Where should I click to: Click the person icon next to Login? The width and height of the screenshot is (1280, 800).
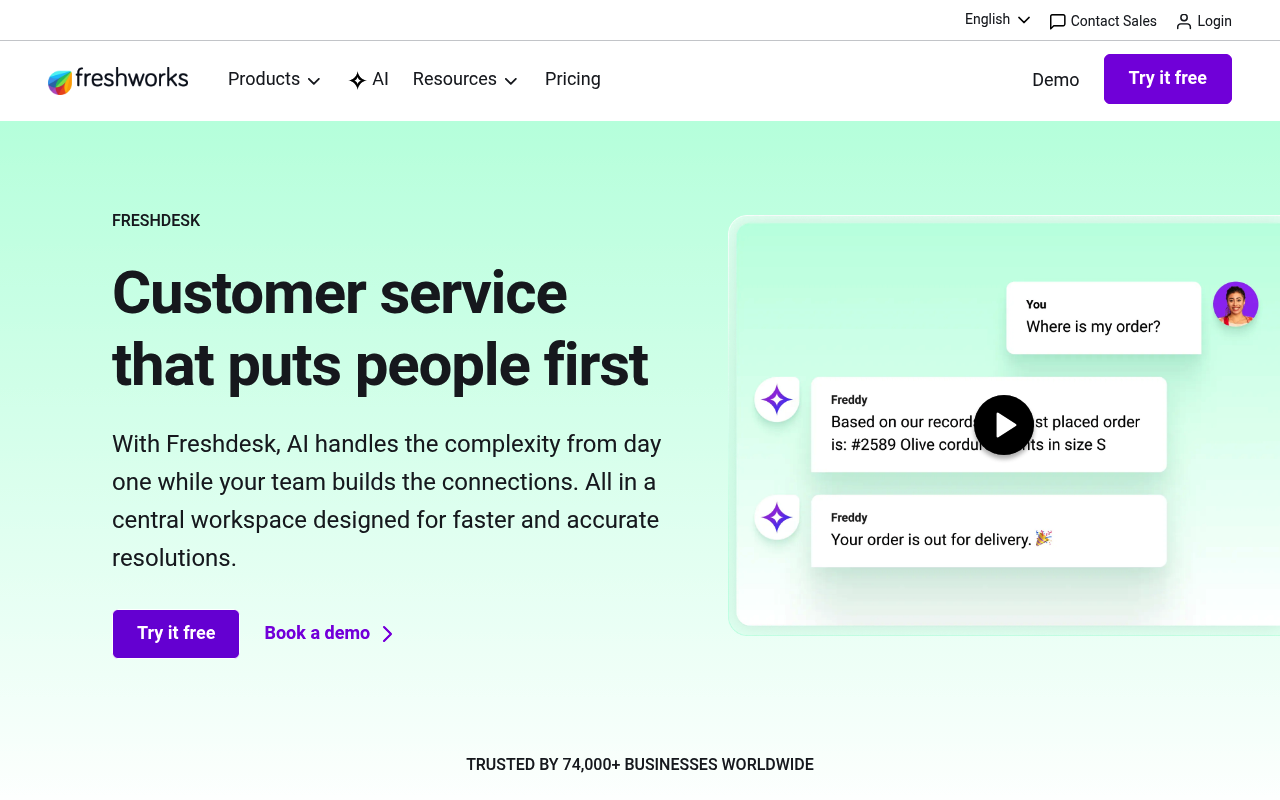click(x=1182, y=21)
